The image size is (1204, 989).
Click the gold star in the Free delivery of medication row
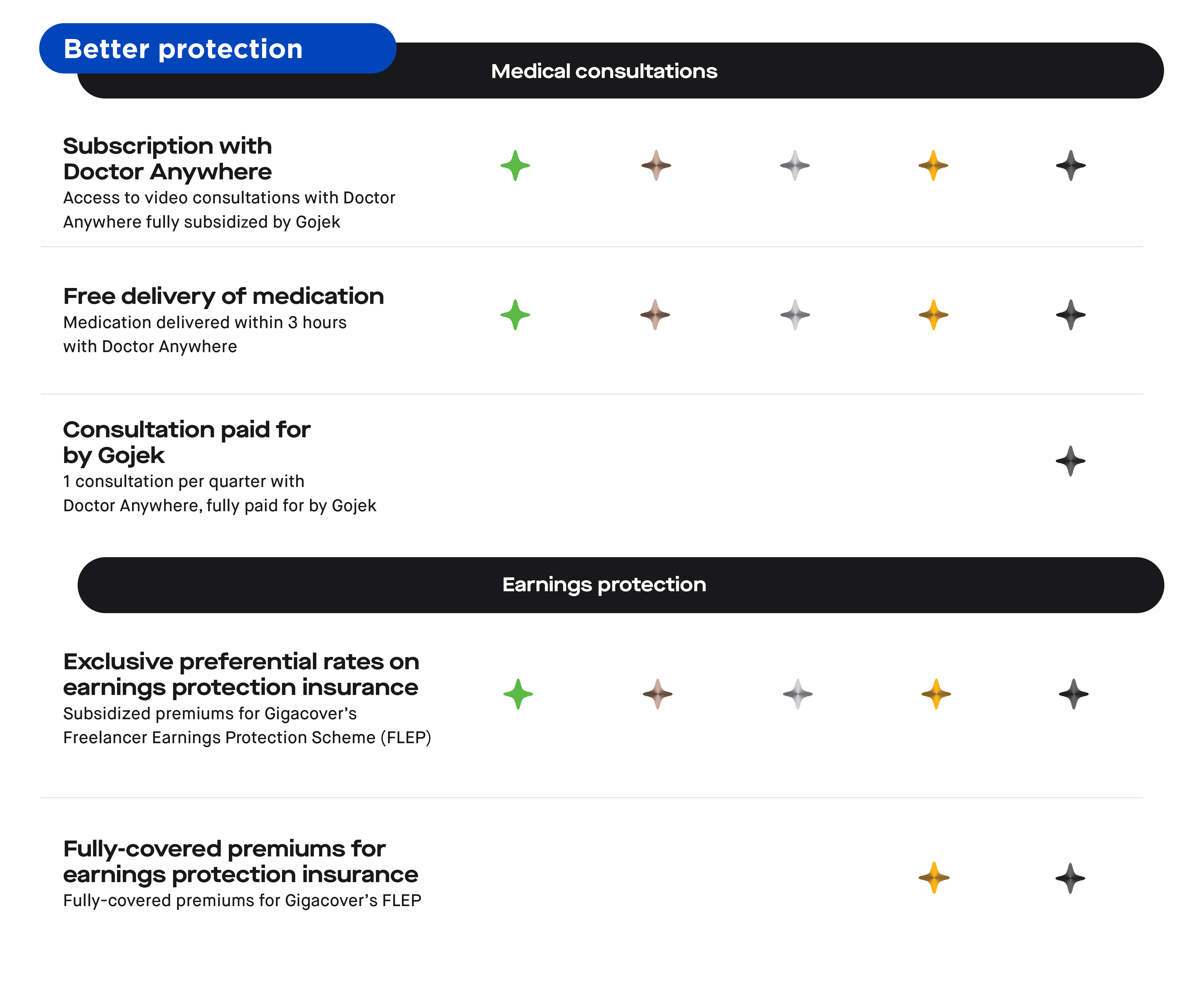coord(933,315)
